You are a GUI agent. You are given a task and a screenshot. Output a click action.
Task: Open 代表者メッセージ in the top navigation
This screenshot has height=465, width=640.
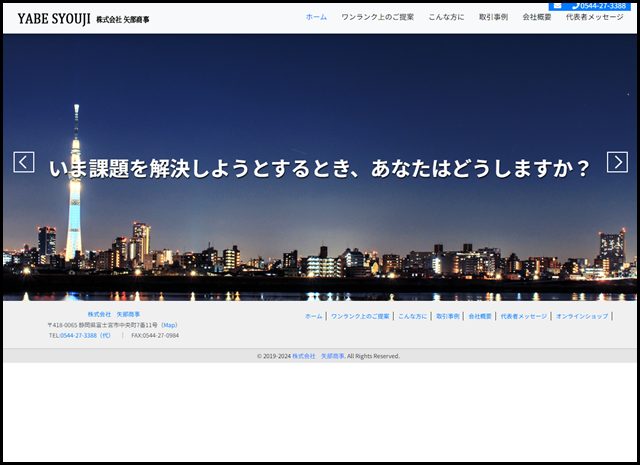pyautogui.click(x=595, y=17)
